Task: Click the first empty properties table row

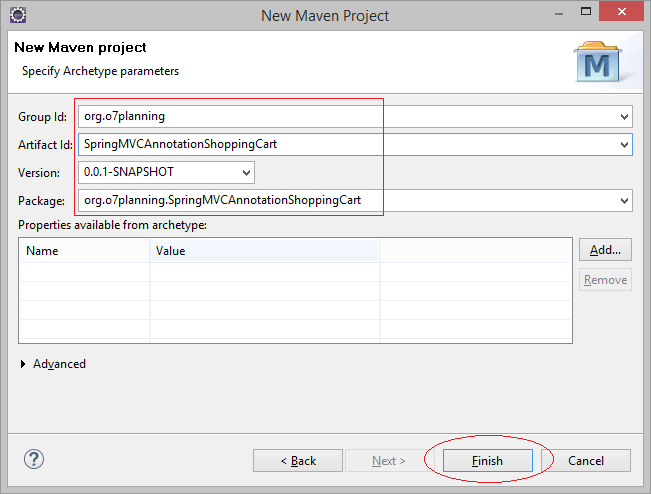Action: 295,272
